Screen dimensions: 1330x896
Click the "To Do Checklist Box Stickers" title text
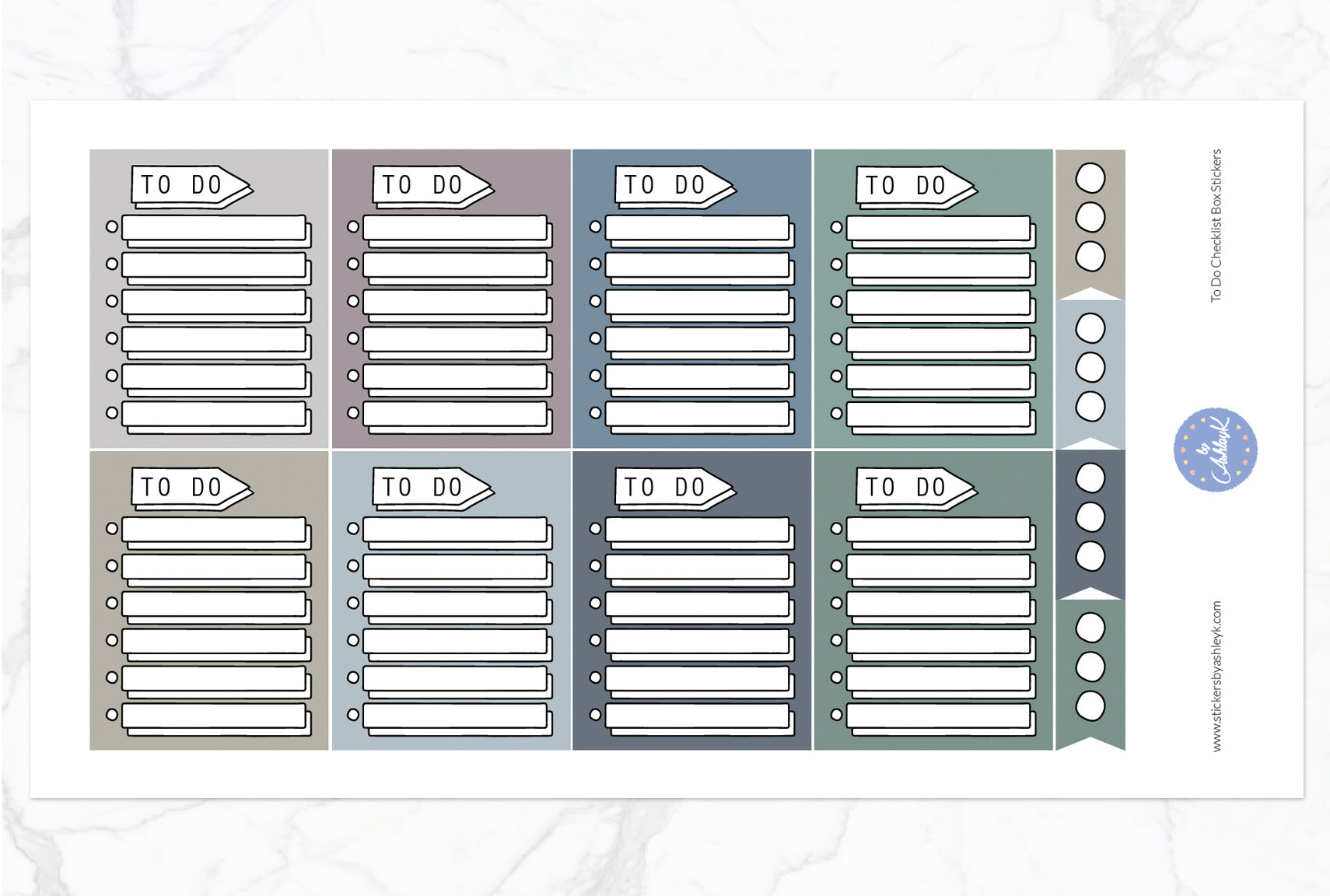pyautogui.click(x=1216, y=226)
